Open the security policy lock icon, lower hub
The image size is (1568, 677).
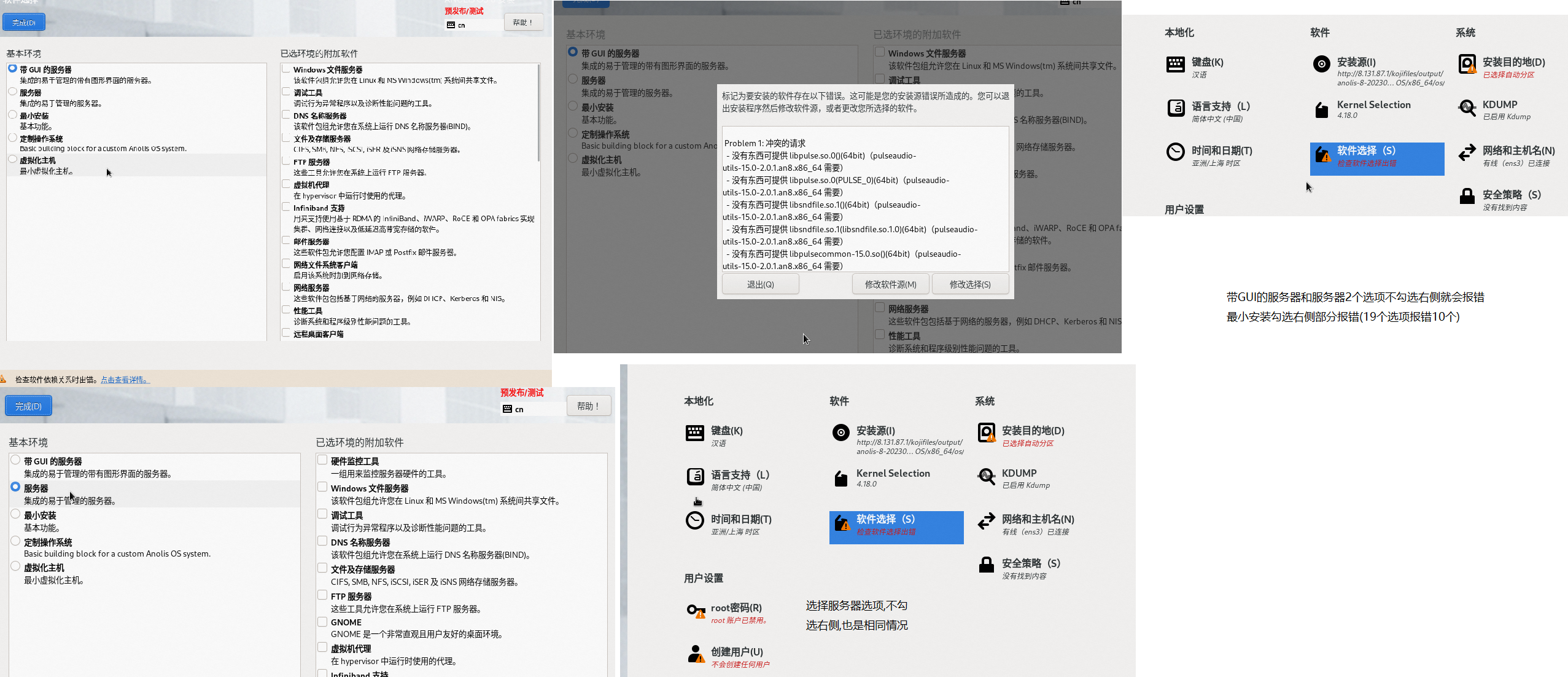(986, 565)
